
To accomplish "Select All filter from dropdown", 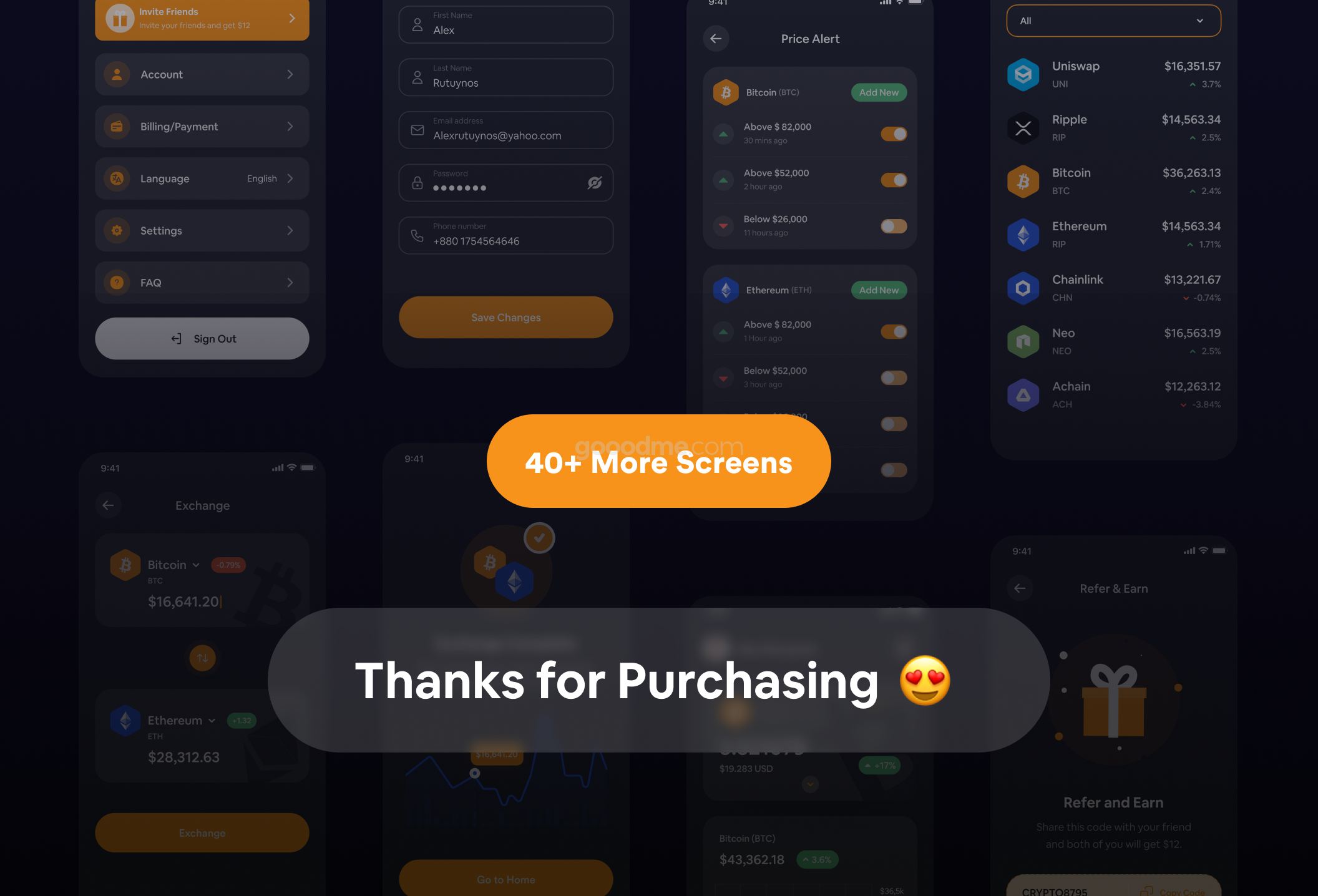I will [1112, 19].
